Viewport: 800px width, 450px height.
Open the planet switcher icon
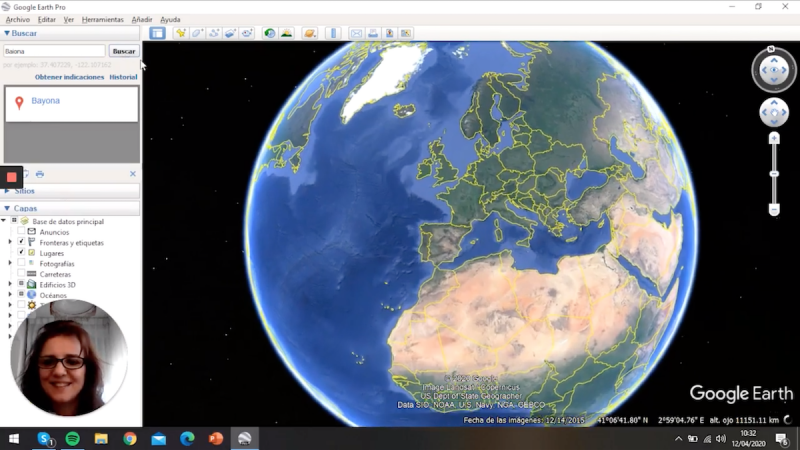point(310,33)
